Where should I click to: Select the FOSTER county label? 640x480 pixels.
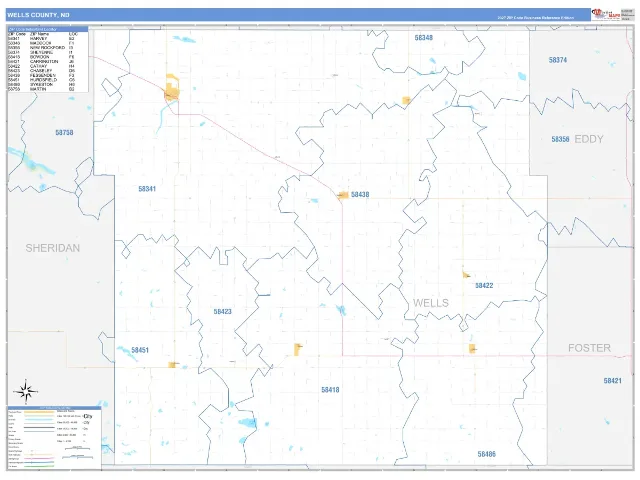589,348
